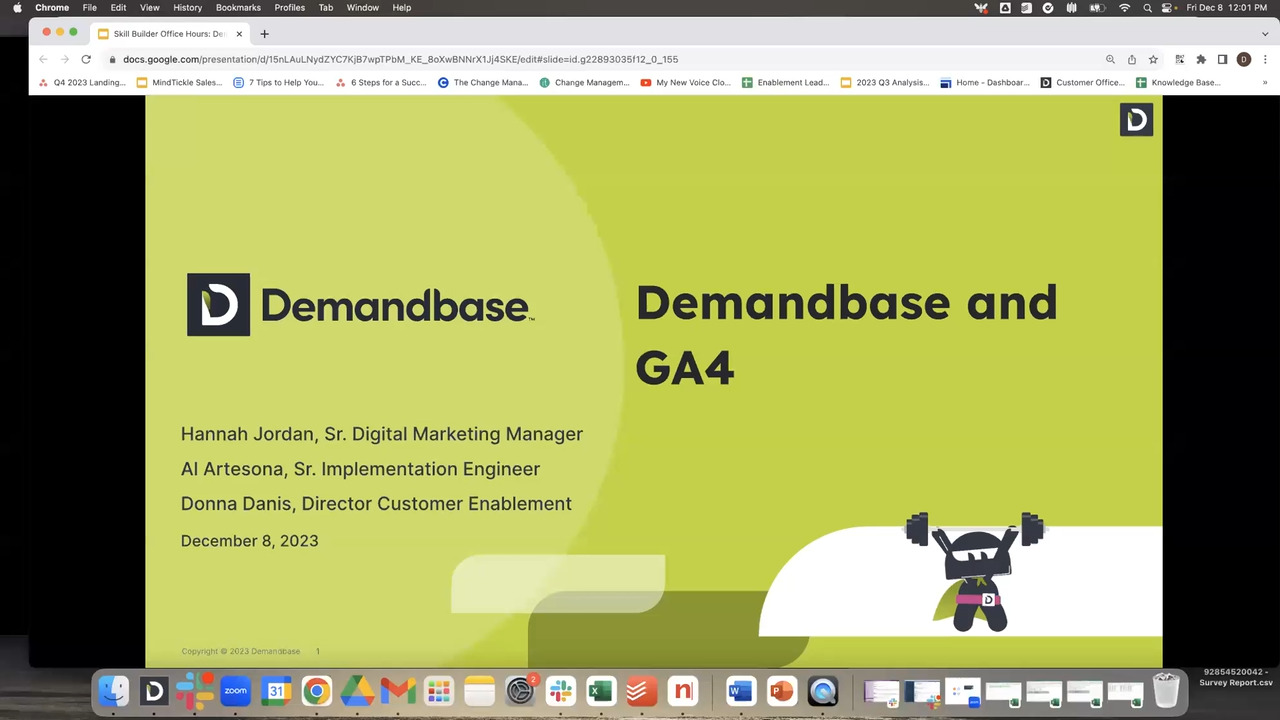The width and height of the screenshot is (1280, 720).
Task: Open Launchpad from the dock
Action: [x=439, y=691]
